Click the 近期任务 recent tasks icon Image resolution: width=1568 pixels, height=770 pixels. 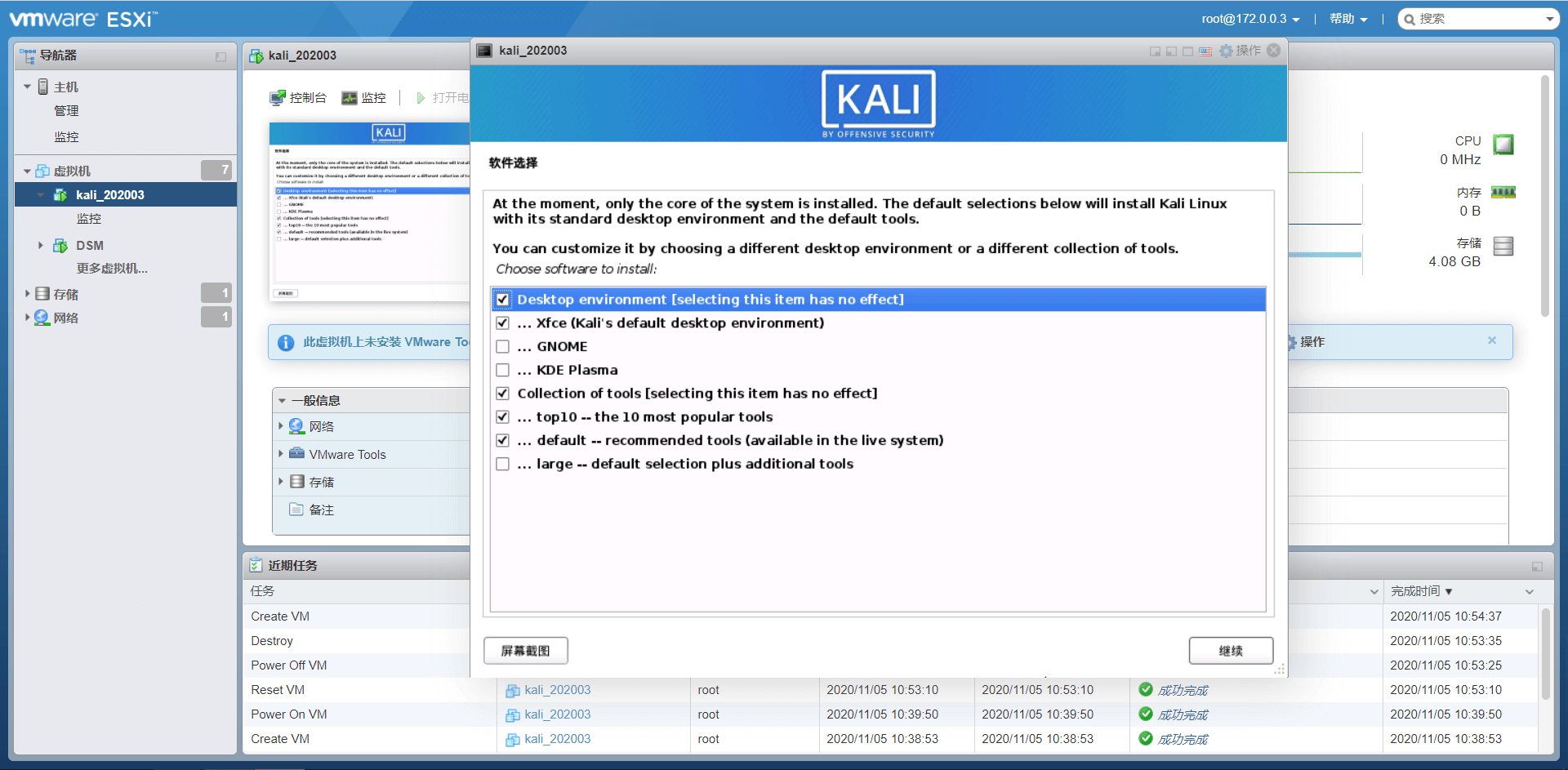click(x=256, y=565)
